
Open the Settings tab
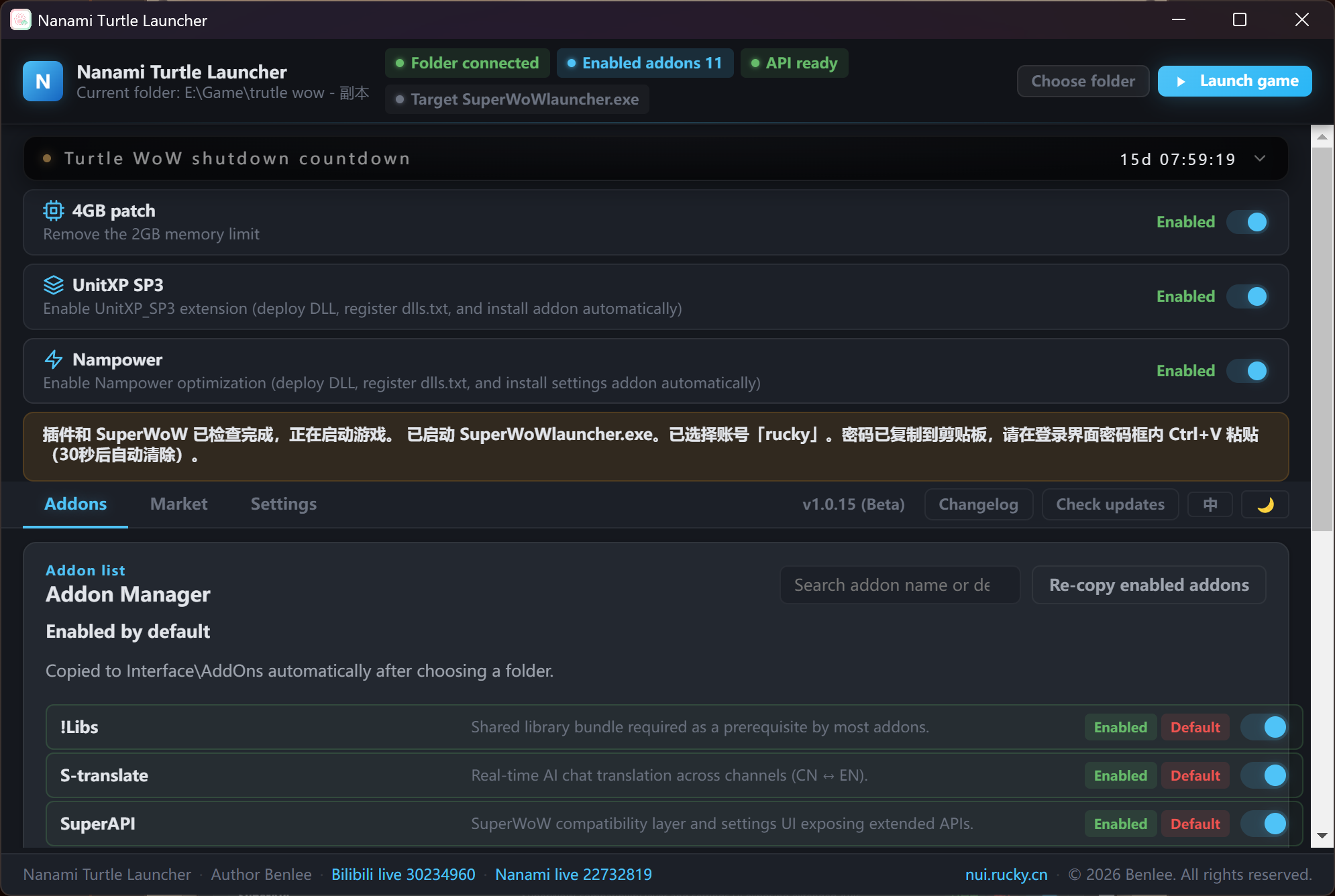pos(283,504)
